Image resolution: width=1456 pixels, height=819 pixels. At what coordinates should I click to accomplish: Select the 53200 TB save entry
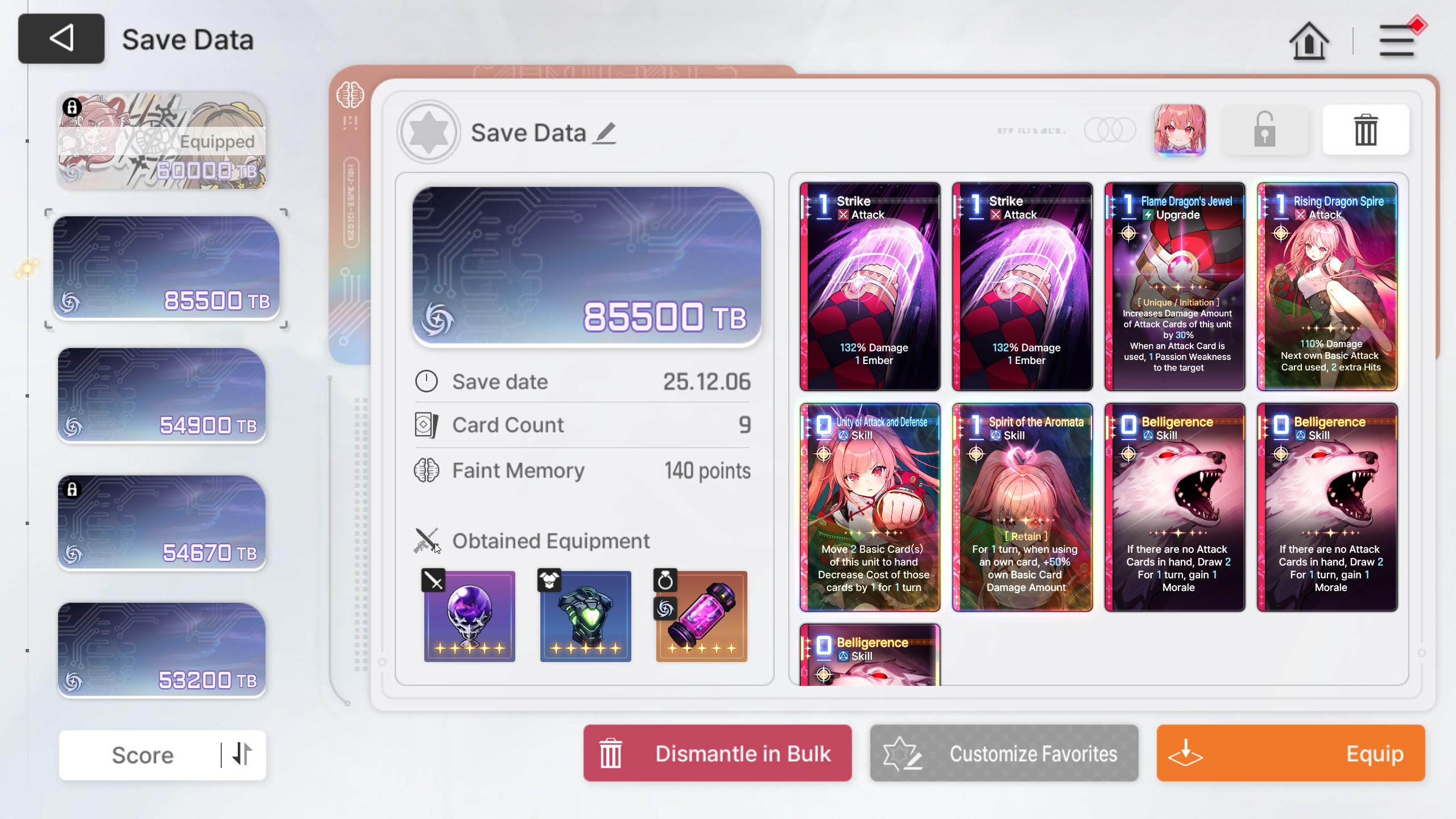tap(162, 650)
